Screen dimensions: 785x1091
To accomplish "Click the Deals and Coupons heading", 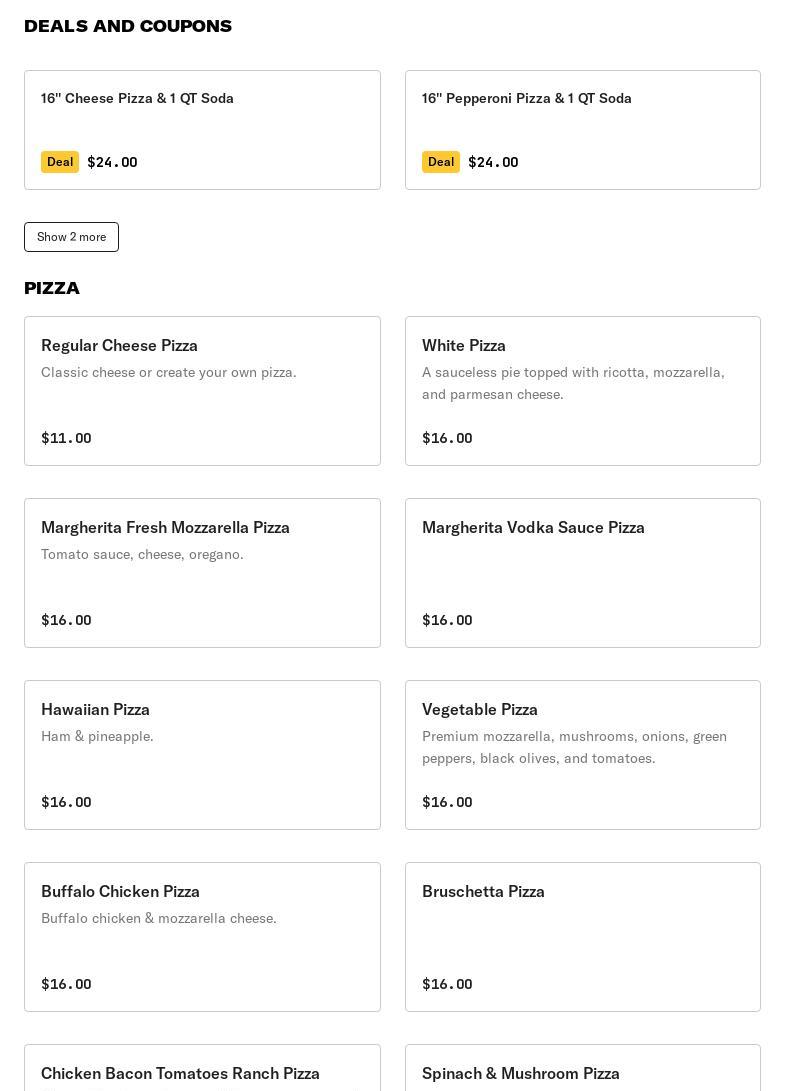I will click(128, 26).
